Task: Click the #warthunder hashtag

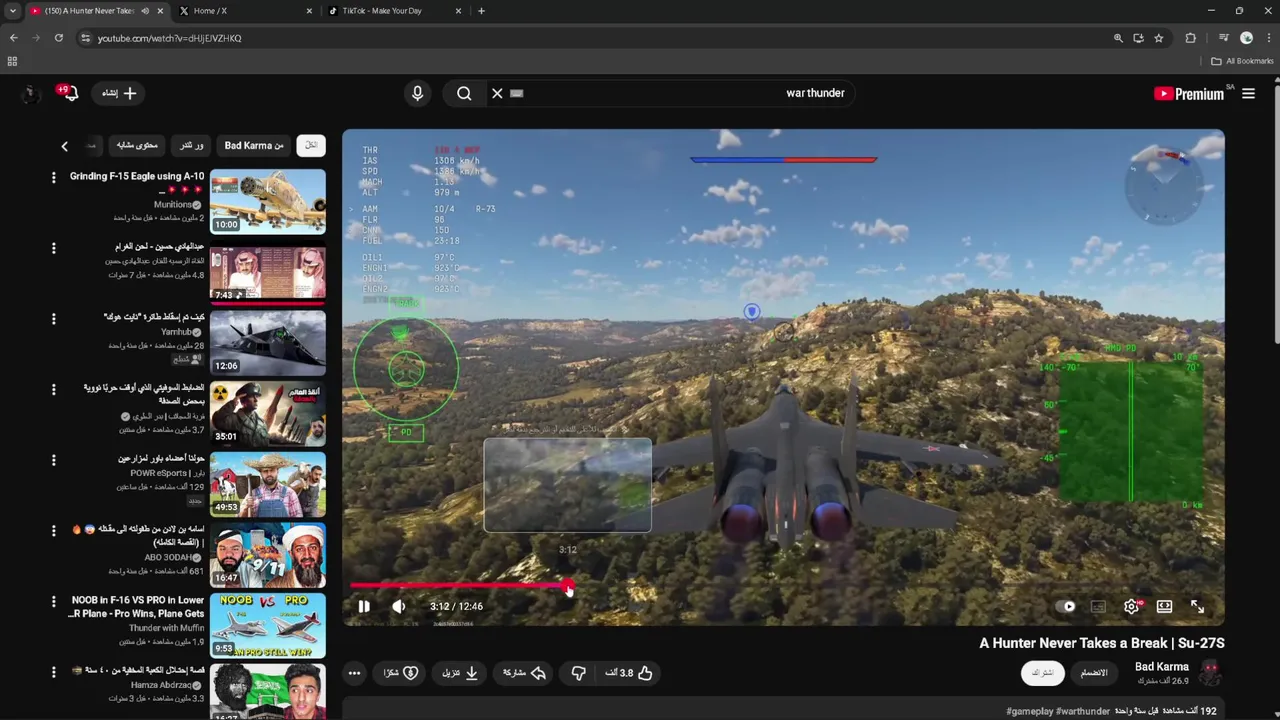Action: click(x=1083, y=711)
